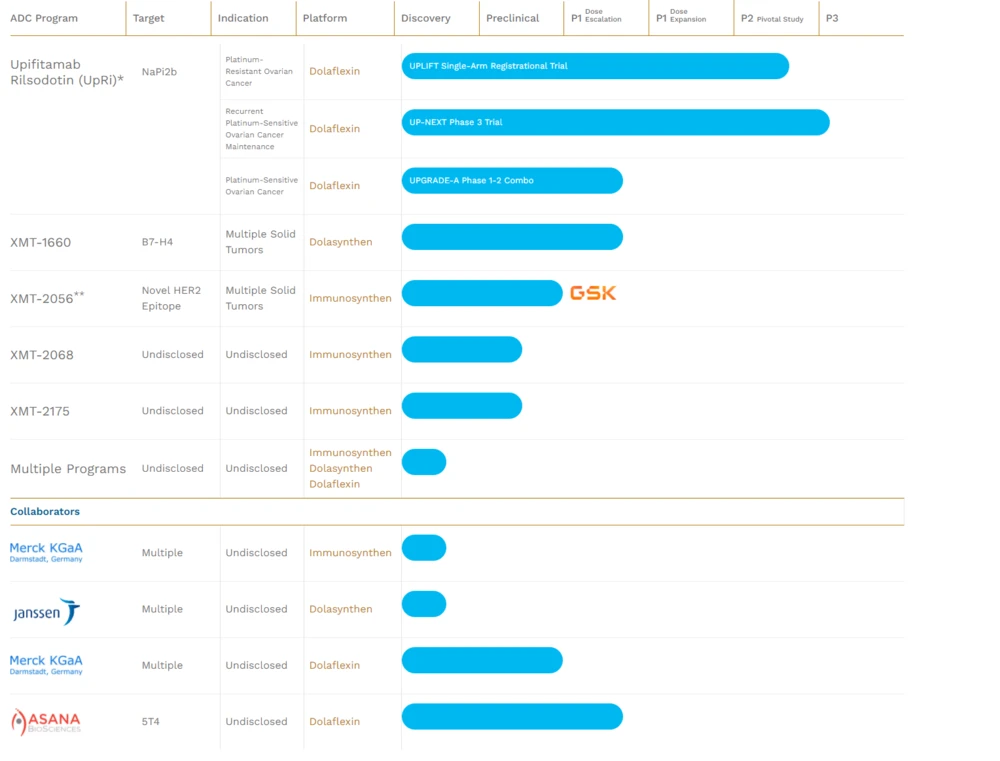This screenshot has width=1000, height=761.
Task: Click the Dolasynthen link in the Janssen row
Action: 340,609
